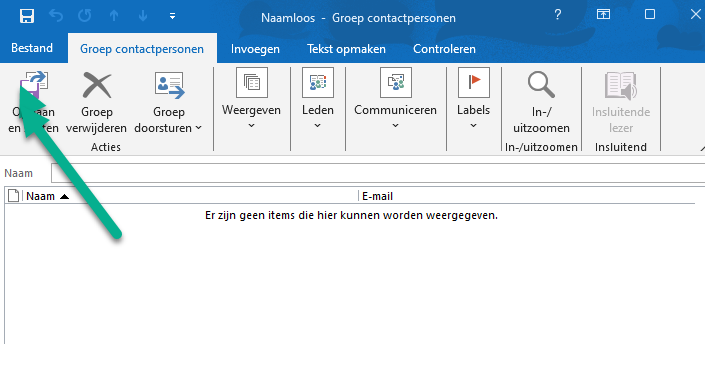This screenshot has width=705, height=382.
Task: Open Labels flag dropdown
Action: pyautogui.click(x=473, y=99)
